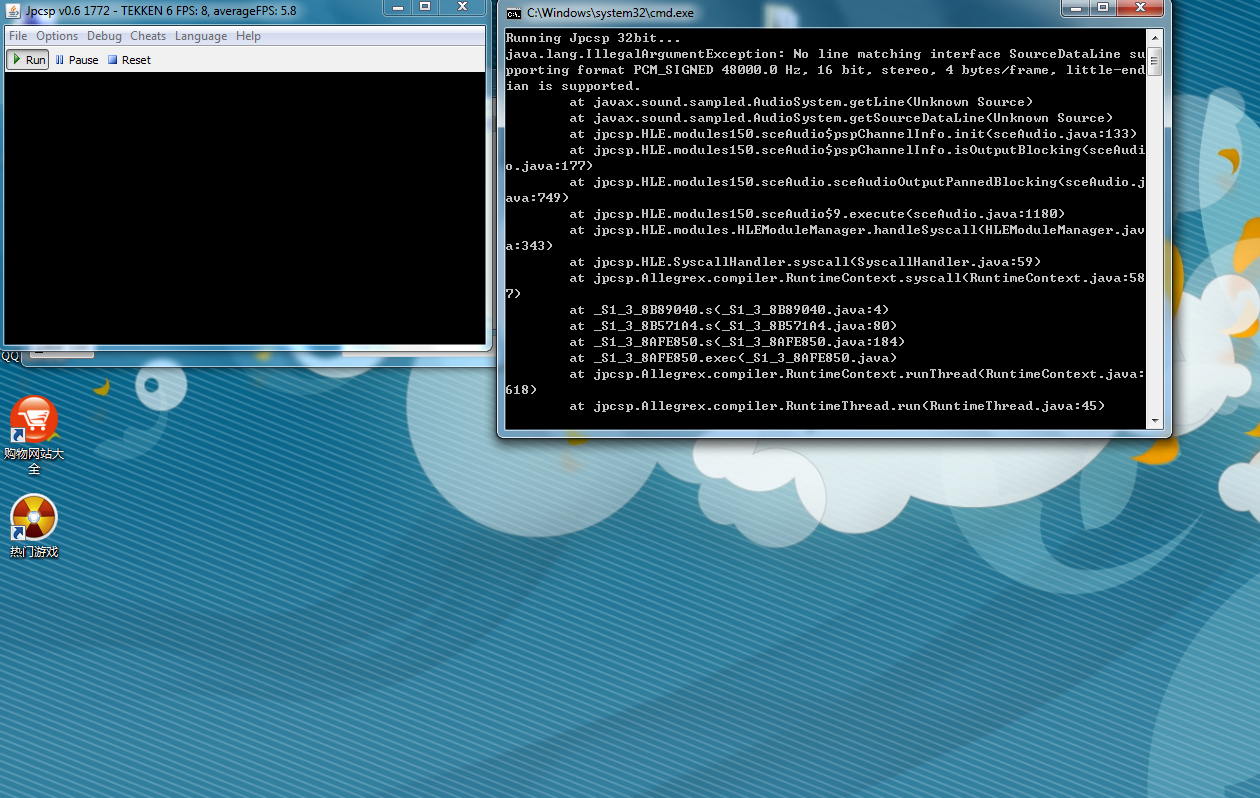
Task: Open the Cheats menu in Jpcsp
Action: tap(148, 36)
